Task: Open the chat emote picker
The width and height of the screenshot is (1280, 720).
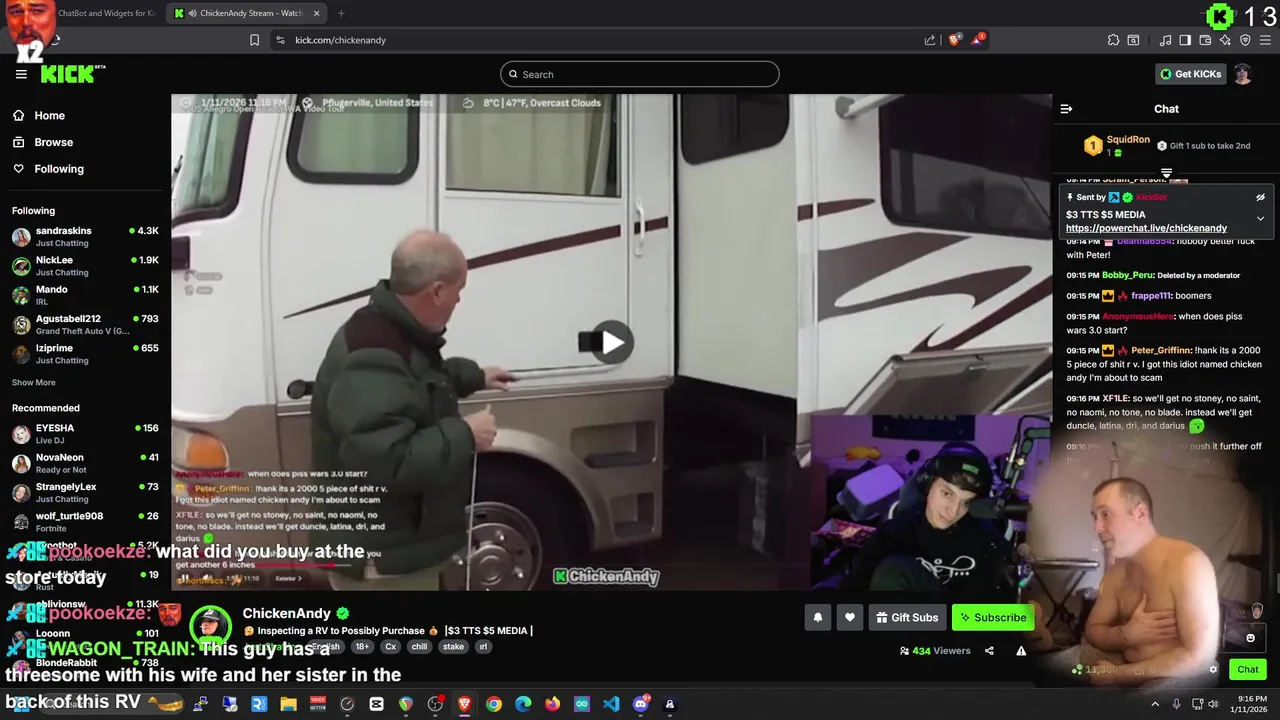Action: [x=1250, y=638]
